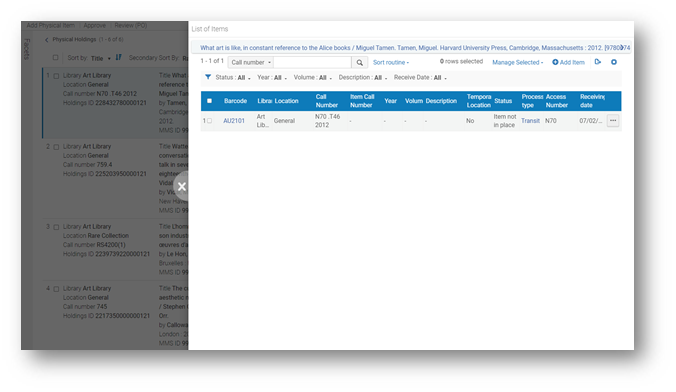The height and width of the screenshot is (392, 676).
Task: Click Add Item
Action: click(x=568, y=62)
